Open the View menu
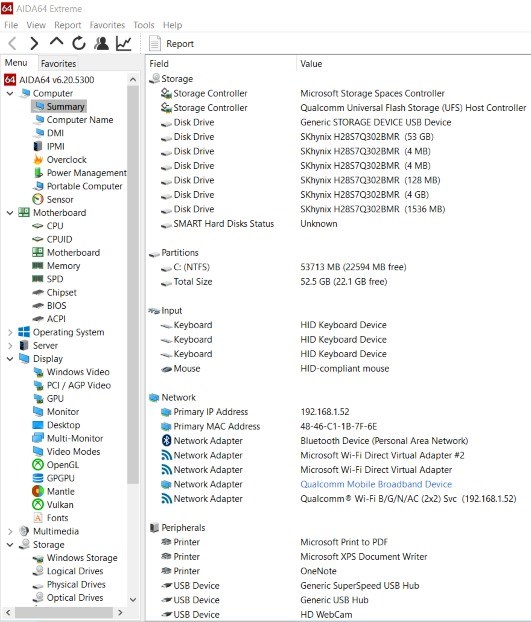The image size is (531, 622). (x=36, y=25)
